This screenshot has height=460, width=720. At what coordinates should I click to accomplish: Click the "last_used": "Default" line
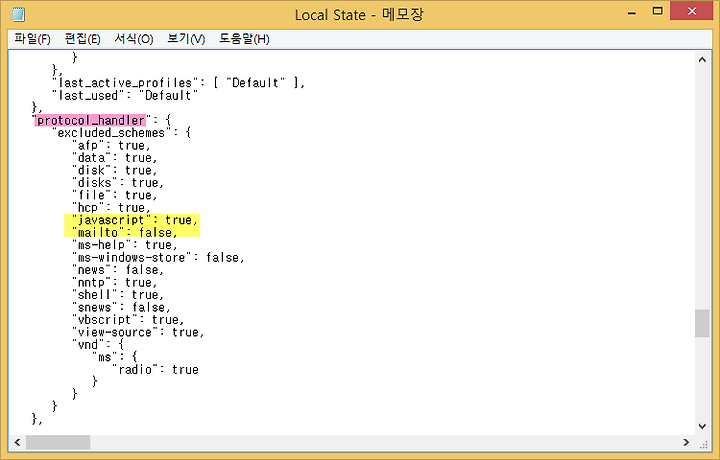125,95
